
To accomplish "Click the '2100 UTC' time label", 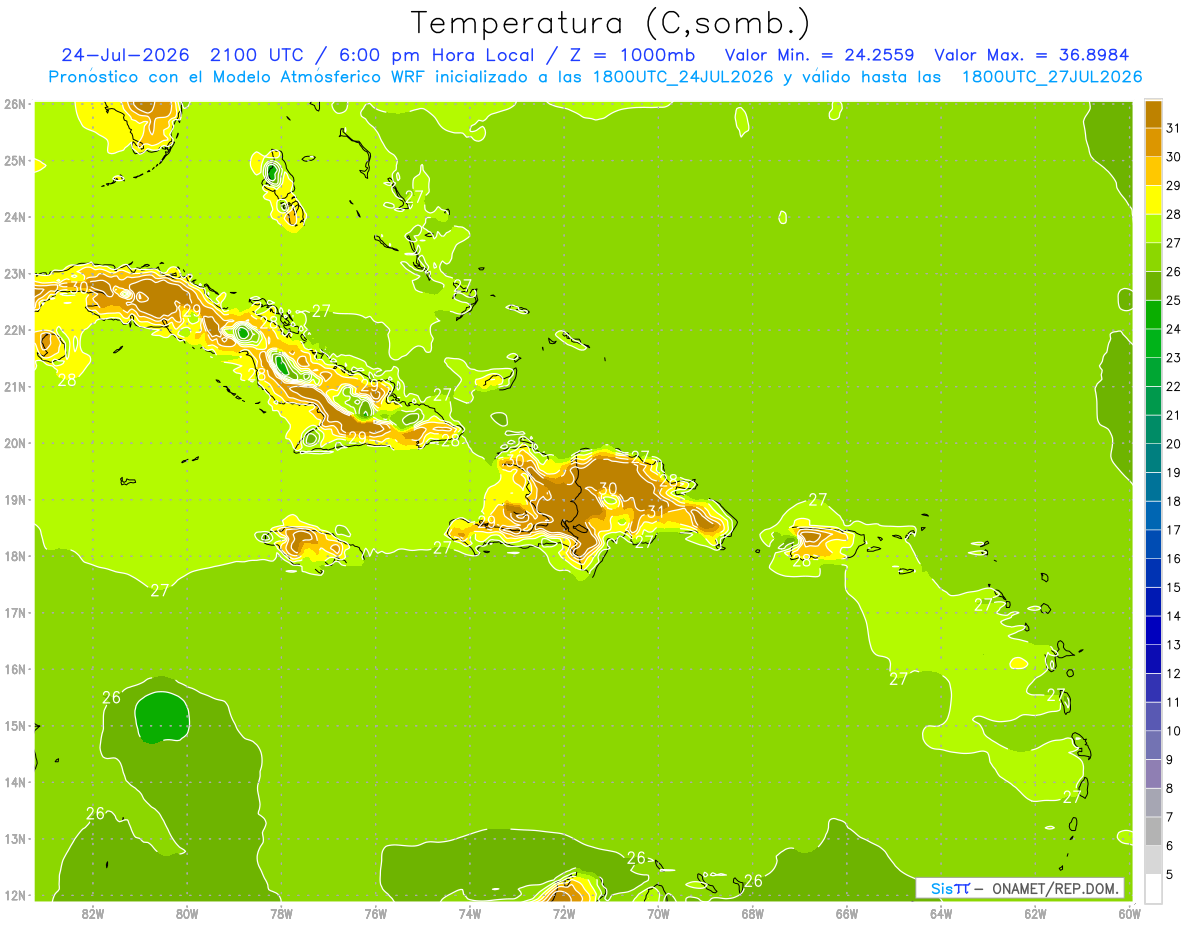I will pyautogui.click(x=259, y=55).
